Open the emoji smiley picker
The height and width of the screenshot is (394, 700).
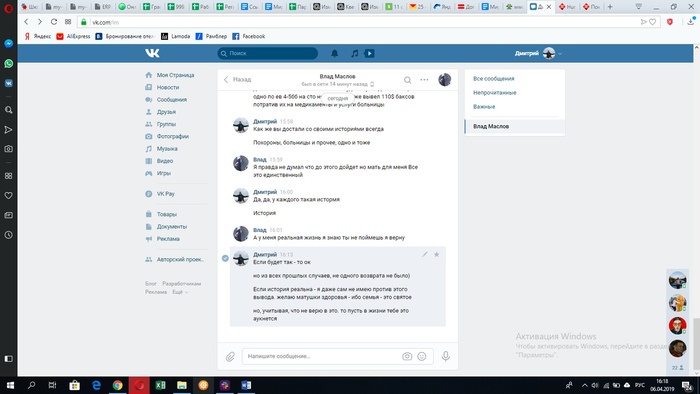[x=421, y=356]
